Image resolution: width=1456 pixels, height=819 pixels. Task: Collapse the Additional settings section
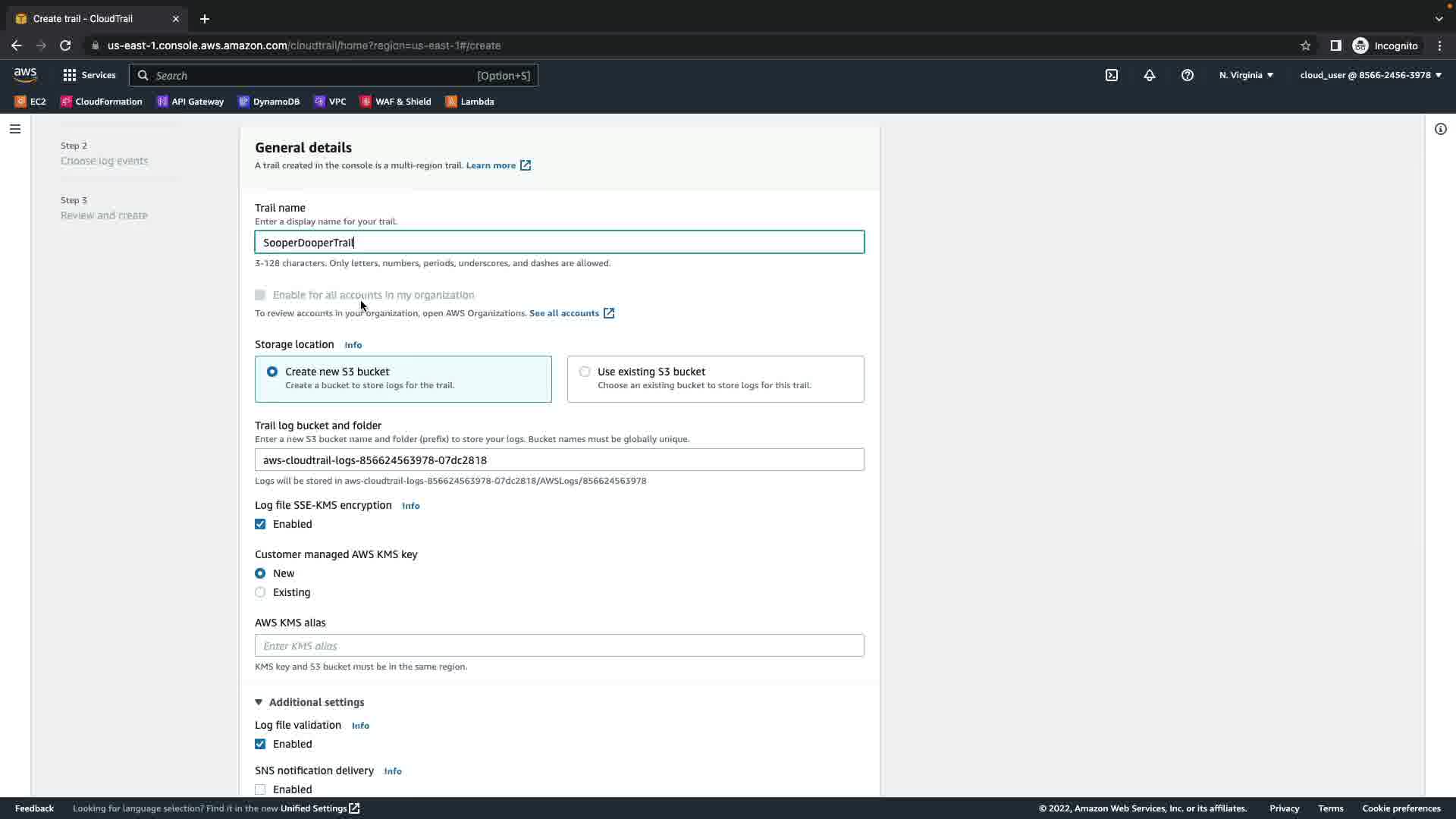(310, 702)
